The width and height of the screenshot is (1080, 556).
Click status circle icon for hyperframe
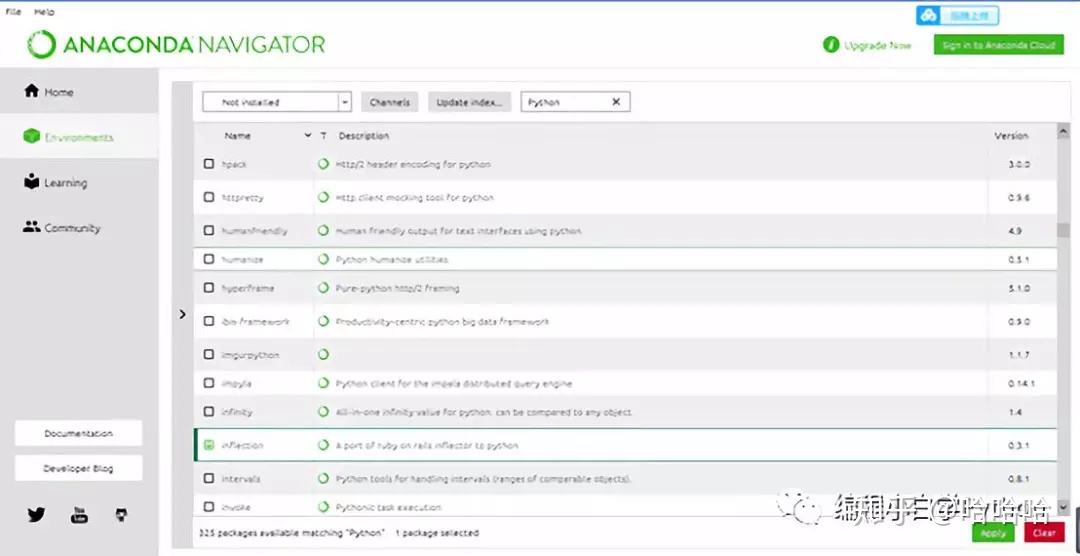click(323, 288)
